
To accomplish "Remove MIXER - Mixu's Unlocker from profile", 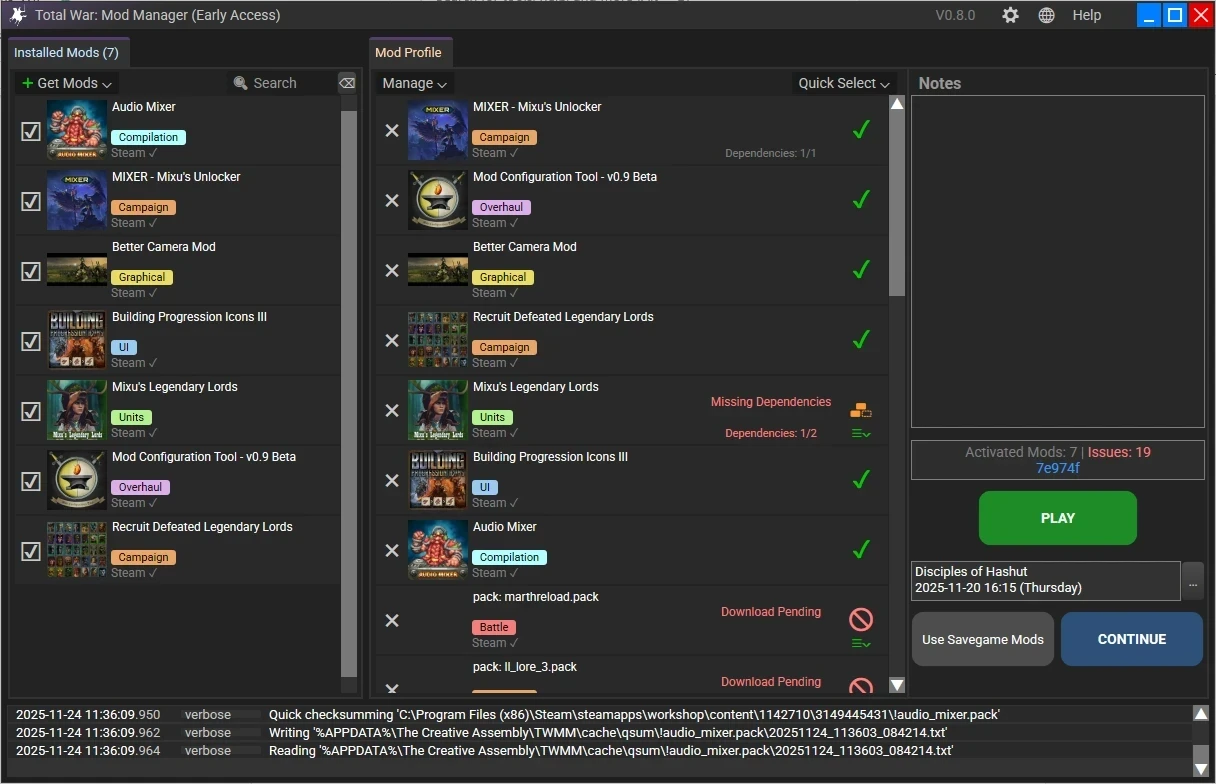I will point(392,130).
